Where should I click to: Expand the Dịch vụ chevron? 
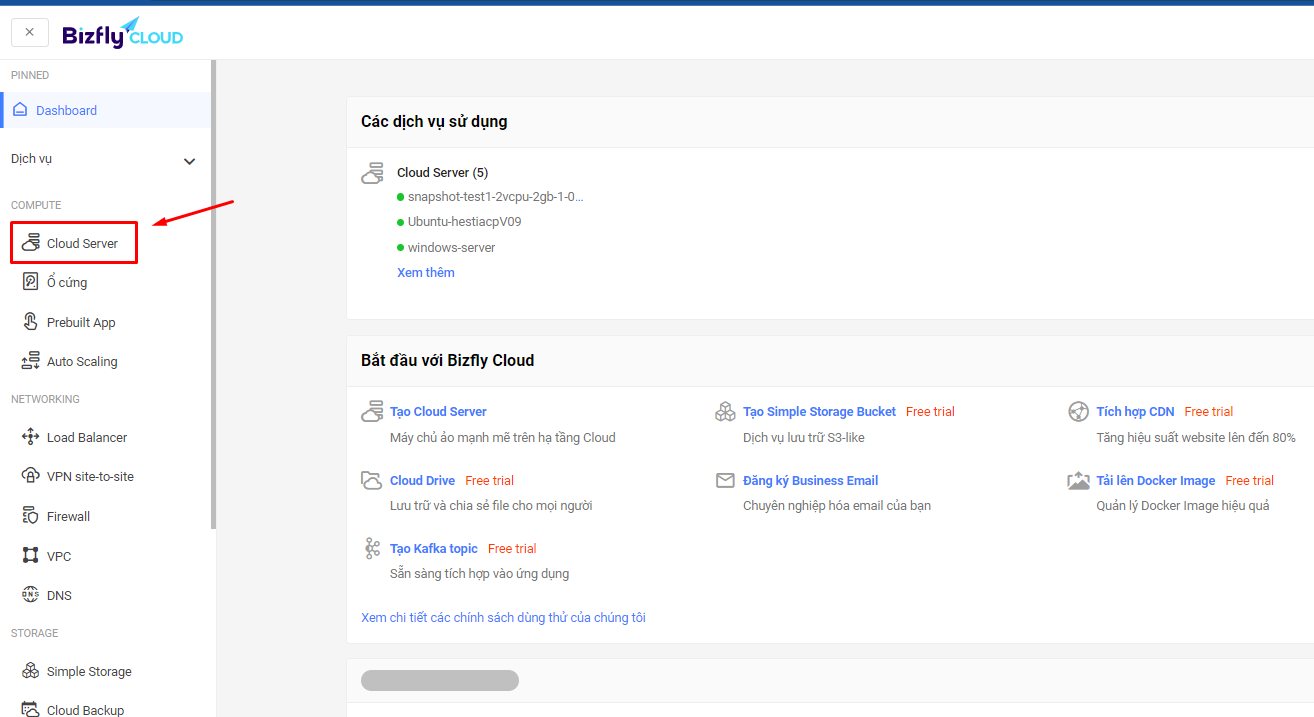(x=190, y=161)
